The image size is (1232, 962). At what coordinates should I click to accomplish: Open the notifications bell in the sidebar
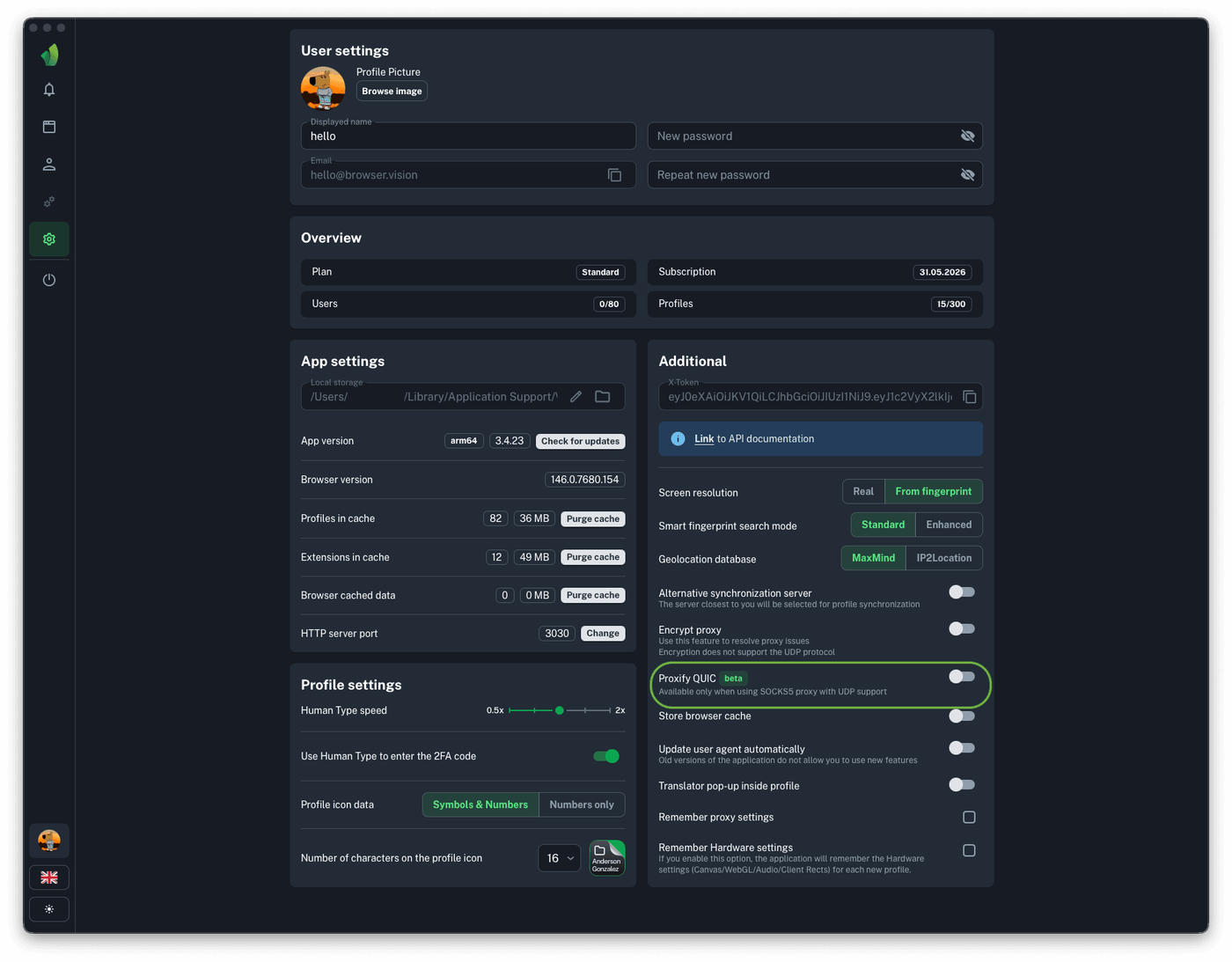pos(49,90)
